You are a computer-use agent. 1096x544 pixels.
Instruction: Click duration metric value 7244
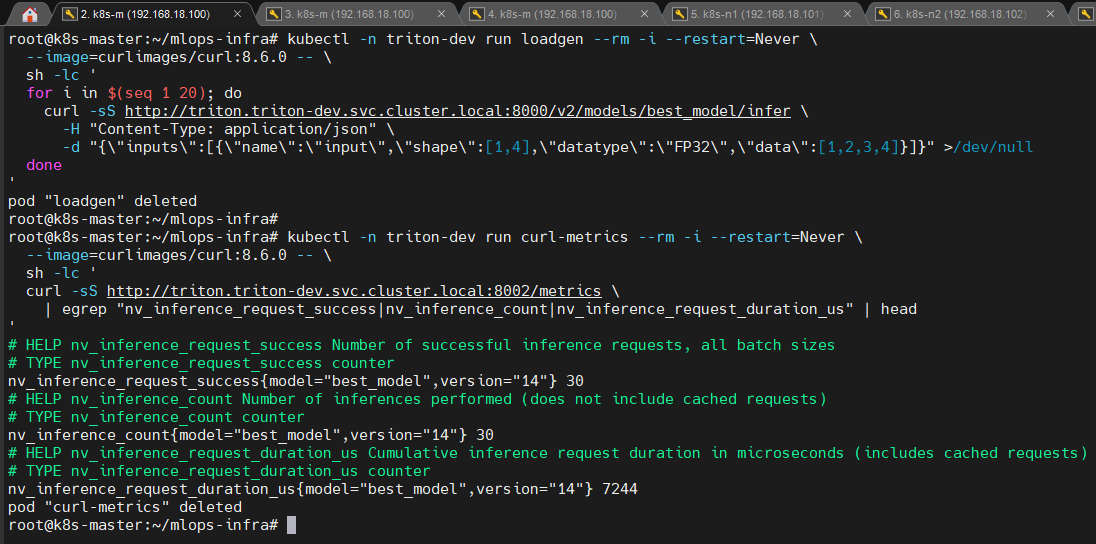(x=620, y=488)
